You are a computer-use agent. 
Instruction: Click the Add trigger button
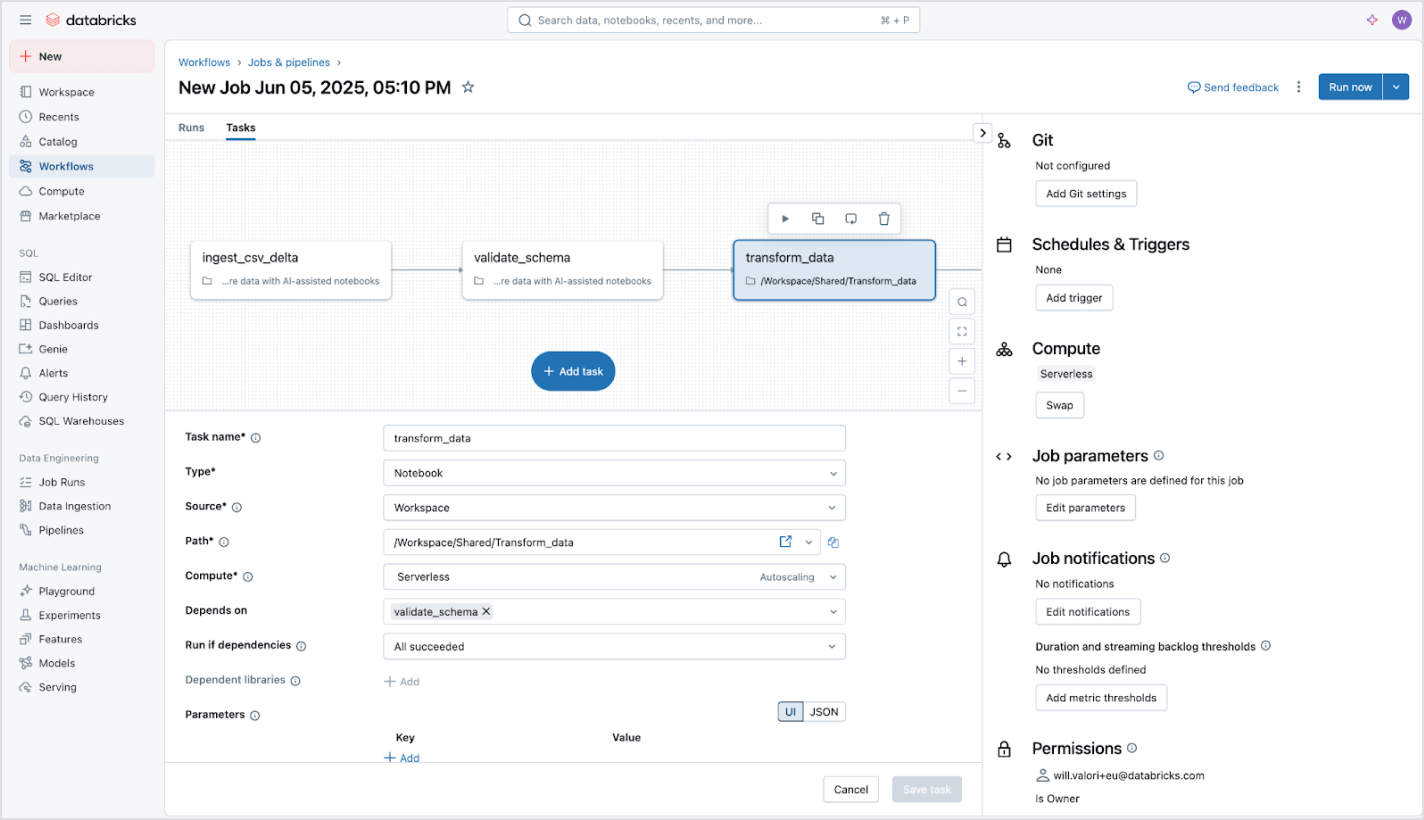1074,298
